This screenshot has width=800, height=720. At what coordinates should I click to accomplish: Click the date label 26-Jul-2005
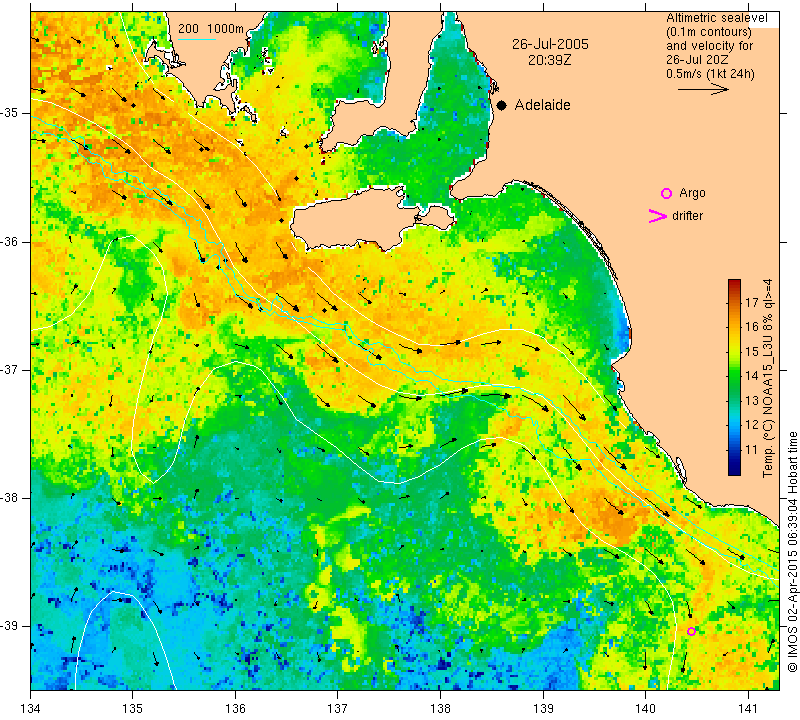[550, 44]
